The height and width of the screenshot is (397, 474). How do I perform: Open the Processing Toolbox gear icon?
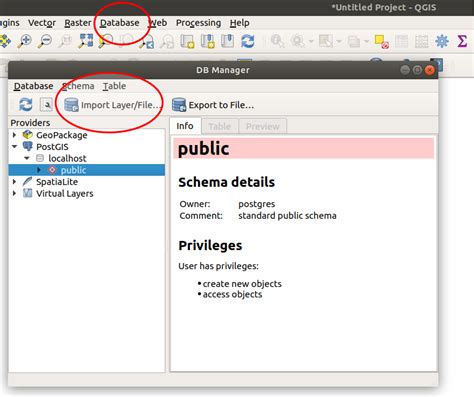point(442,41)
